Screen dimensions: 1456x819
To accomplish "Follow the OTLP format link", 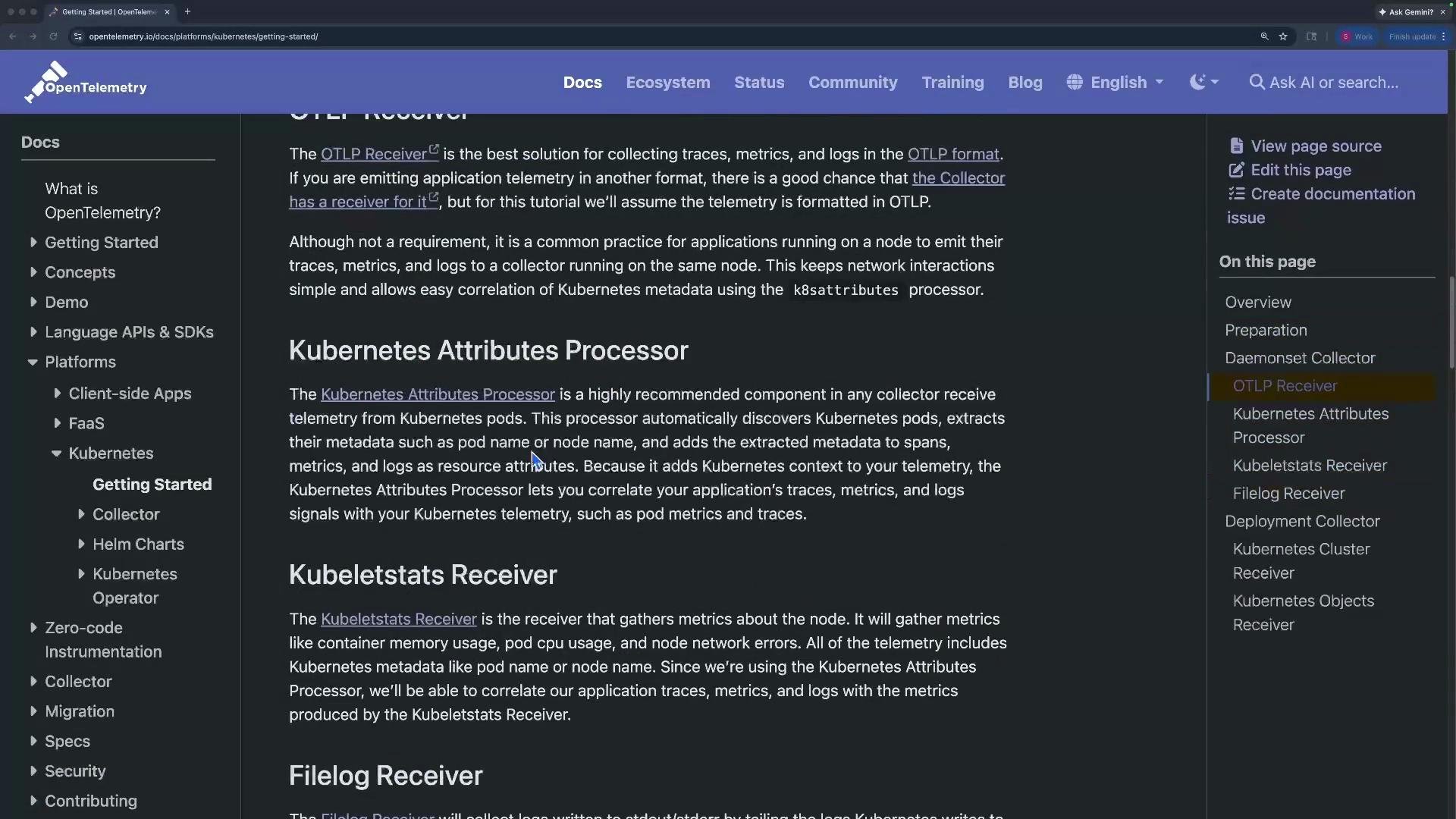I will (953, 154).
